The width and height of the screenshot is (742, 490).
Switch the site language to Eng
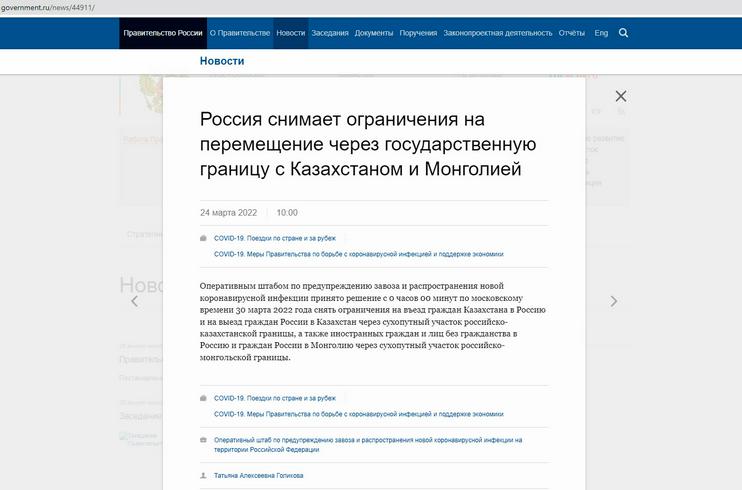tap(601, 33)
